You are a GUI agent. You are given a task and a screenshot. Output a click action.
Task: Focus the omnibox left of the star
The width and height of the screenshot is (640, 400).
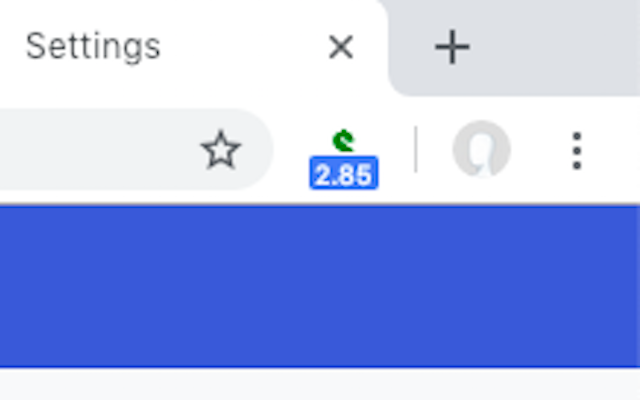pyautogui.click(x=94, y=149)
